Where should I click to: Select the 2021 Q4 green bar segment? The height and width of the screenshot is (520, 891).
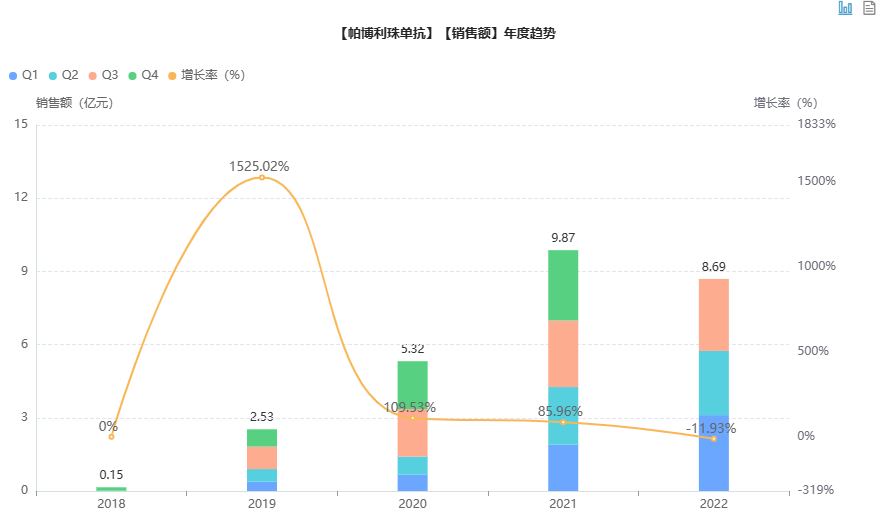563,284
